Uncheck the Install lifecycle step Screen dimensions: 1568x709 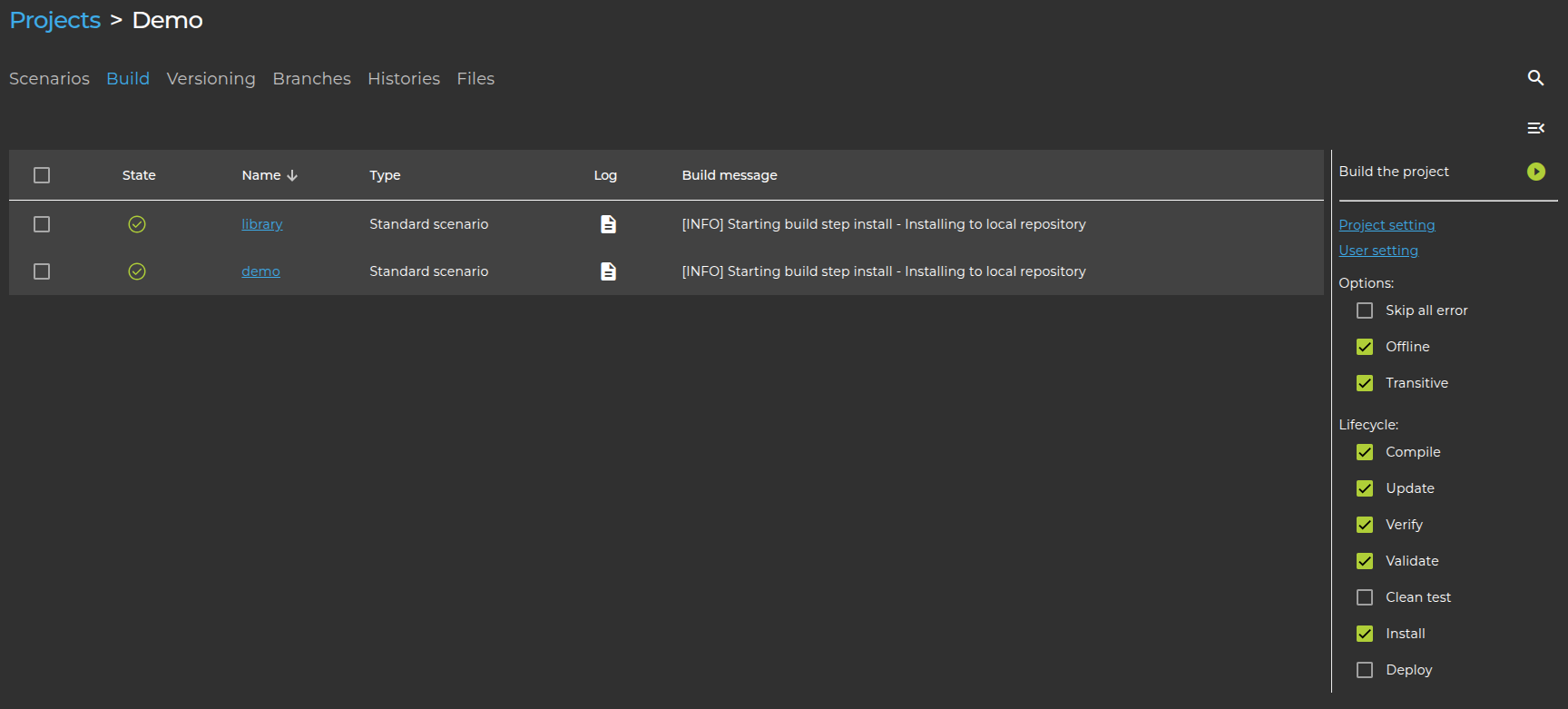pos(1365,634)
